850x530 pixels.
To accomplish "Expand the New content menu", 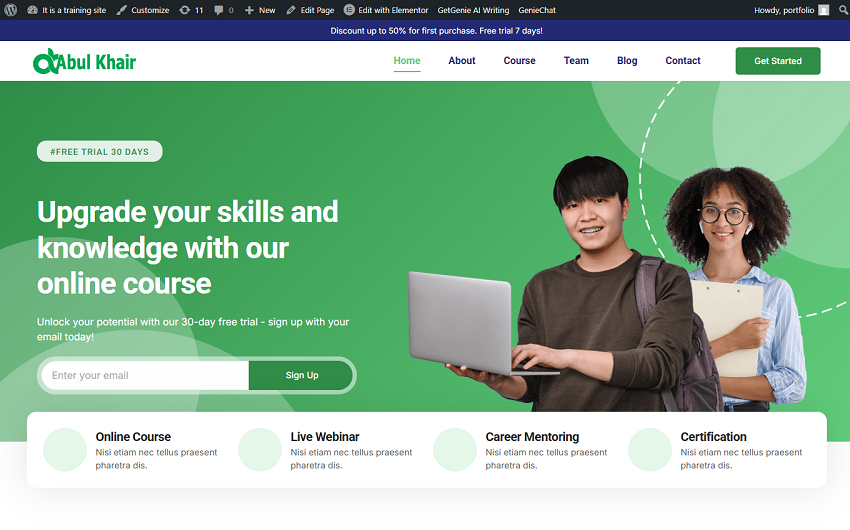I will point(260,10).
